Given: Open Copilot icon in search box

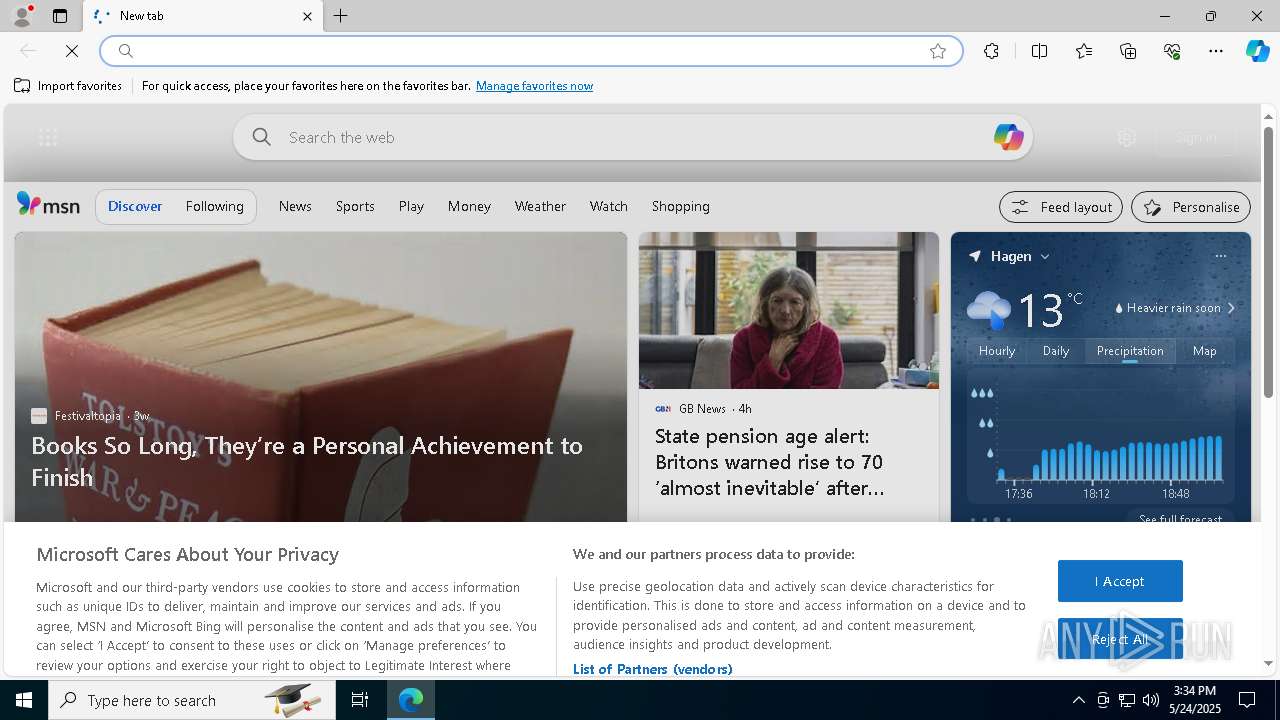Looking at the screenshot, I should (x=1008, y=137).
